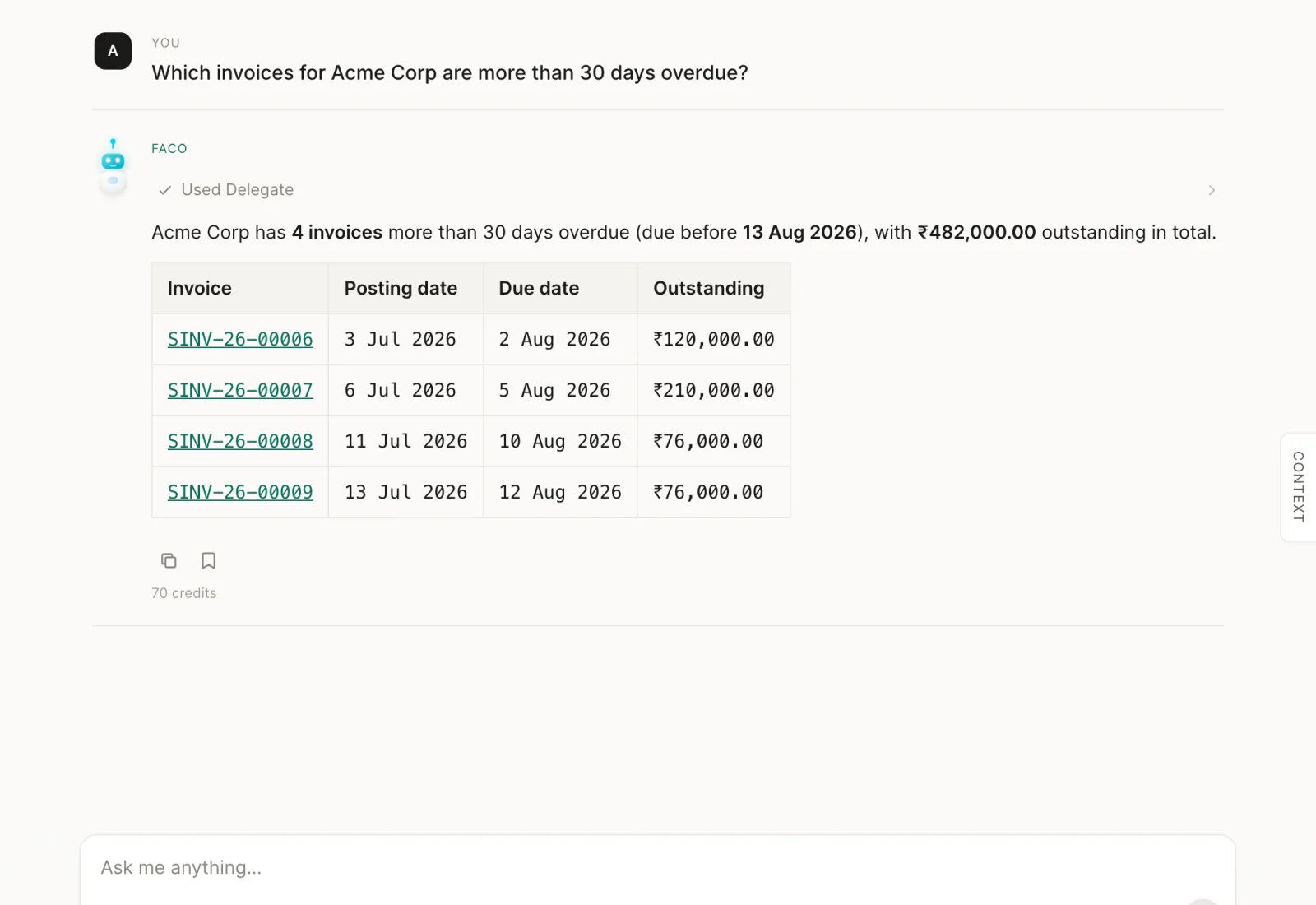Select due date 10 Aug 2026
1316x905 pixels.
click(560, 441)
